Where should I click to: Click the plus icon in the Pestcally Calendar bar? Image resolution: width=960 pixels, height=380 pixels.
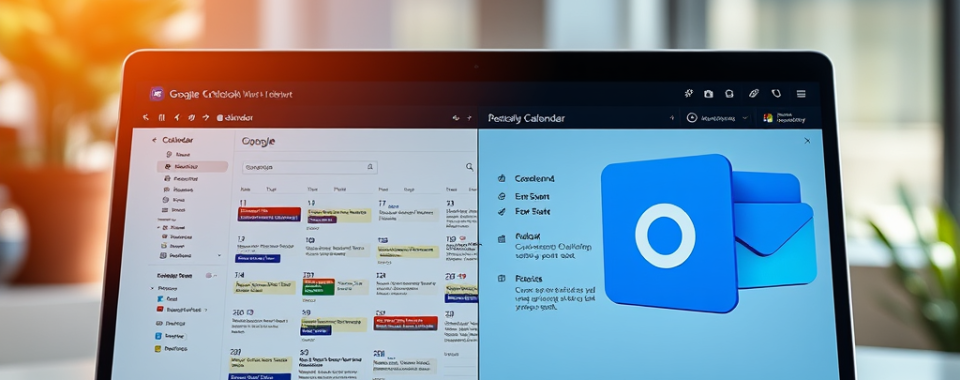click(x=672, y=117)
